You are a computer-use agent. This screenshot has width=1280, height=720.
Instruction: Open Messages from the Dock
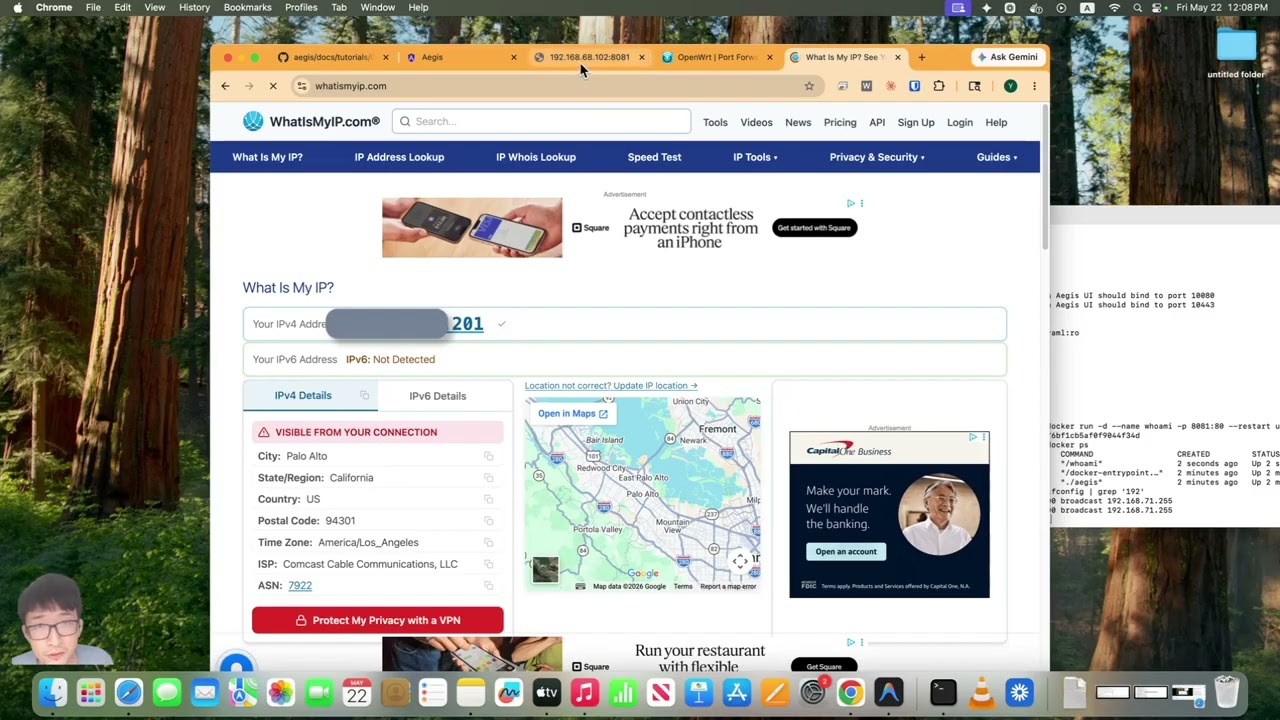coord(167,692)
